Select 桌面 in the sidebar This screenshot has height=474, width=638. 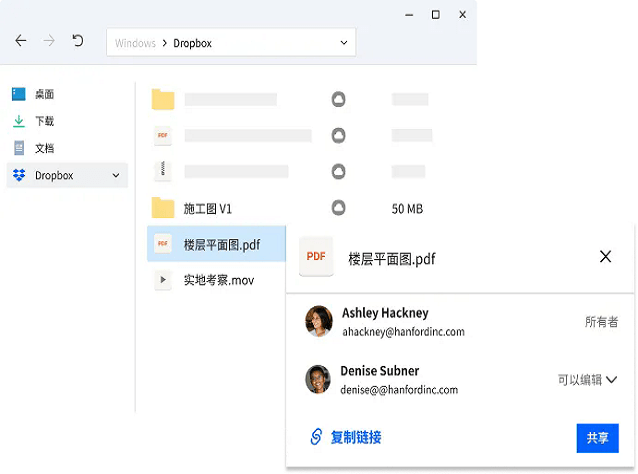44,94
